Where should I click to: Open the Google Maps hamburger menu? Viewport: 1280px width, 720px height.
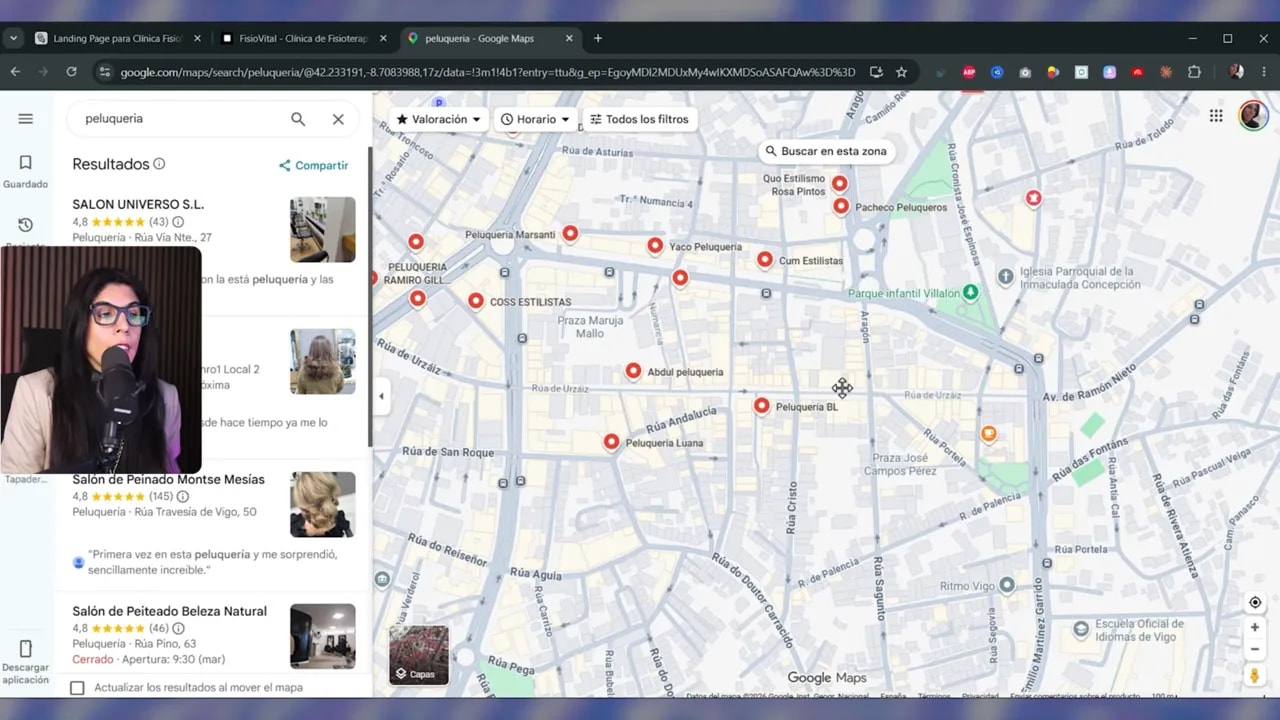point(25,118)
